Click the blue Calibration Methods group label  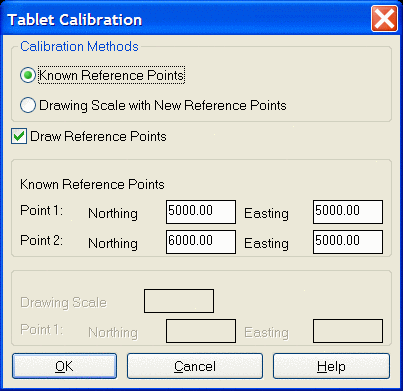[79, 46]
